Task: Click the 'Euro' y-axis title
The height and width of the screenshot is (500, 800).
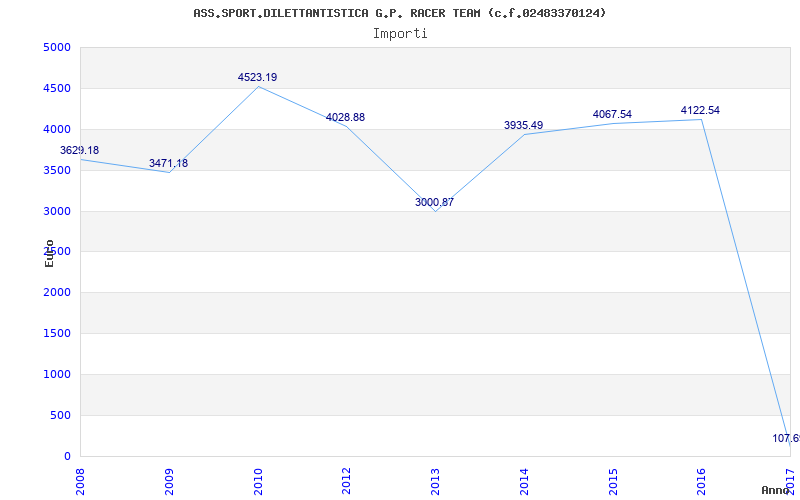Action: coord(49,253)
